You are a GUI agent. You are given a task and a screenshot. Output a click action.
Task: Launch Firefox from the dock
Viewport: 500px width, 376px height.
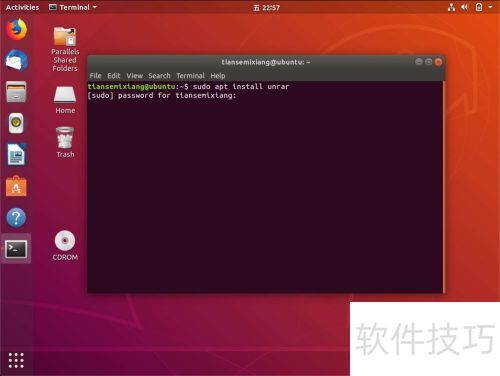pos(16,29)
